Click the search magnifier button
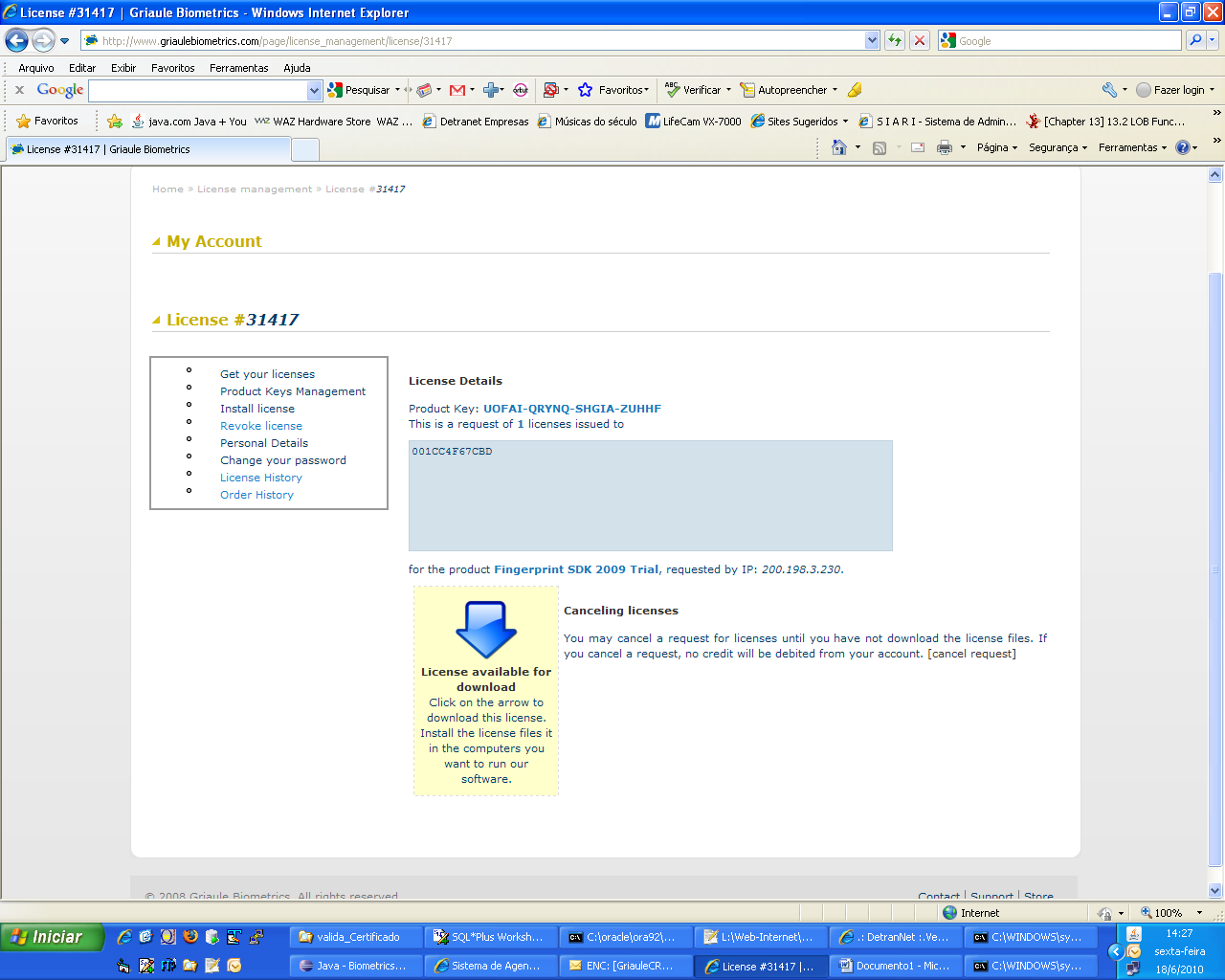1225x980 pixels. point(1195,40)
